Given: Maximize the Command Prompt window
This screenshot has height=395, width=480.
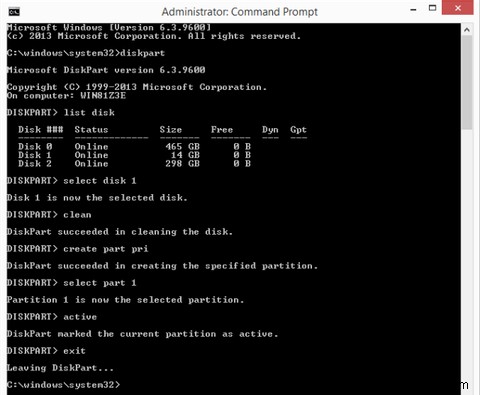Looking at the screenshot, I should tap(432, 8).
